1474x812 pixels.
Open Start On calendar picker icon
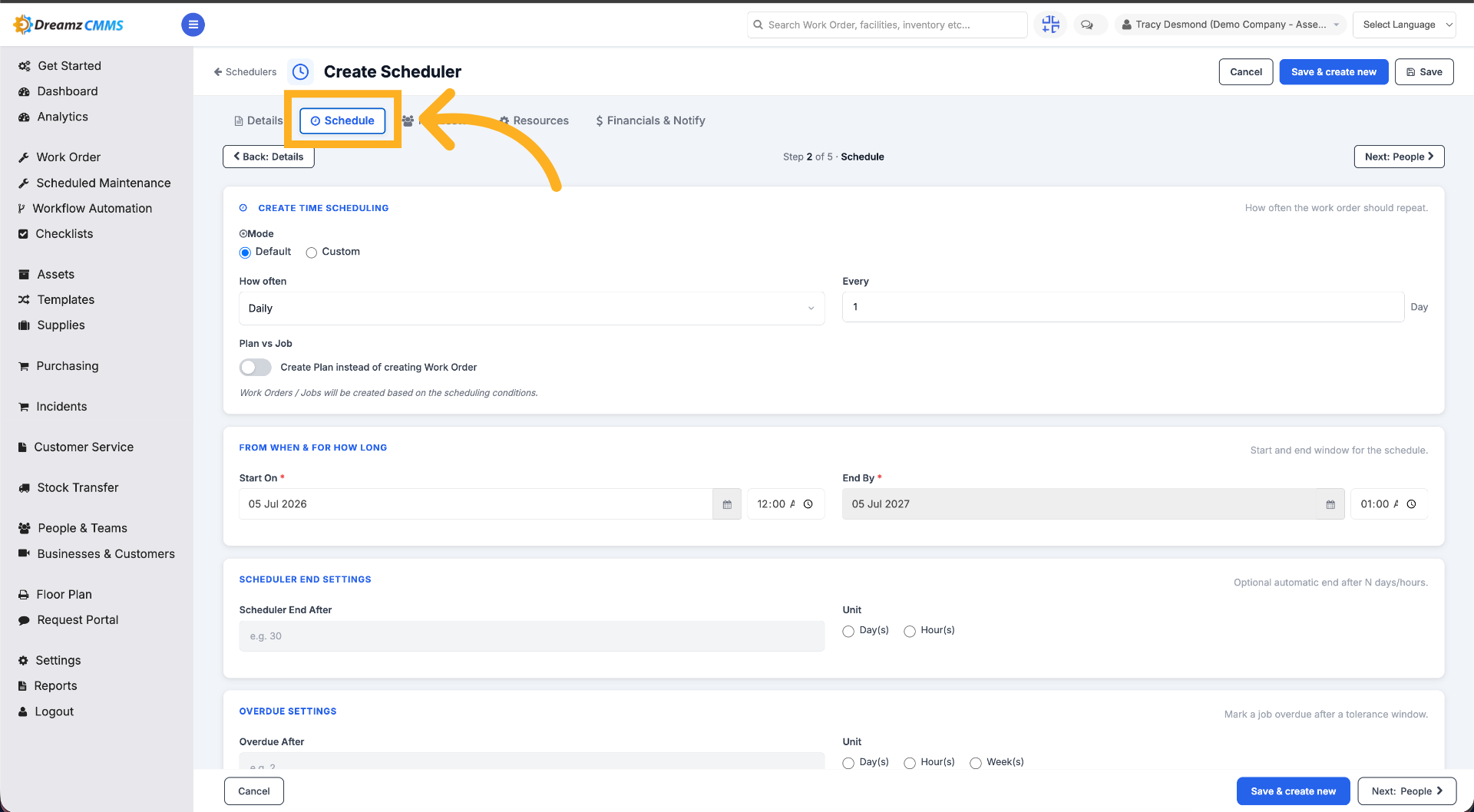727,504
